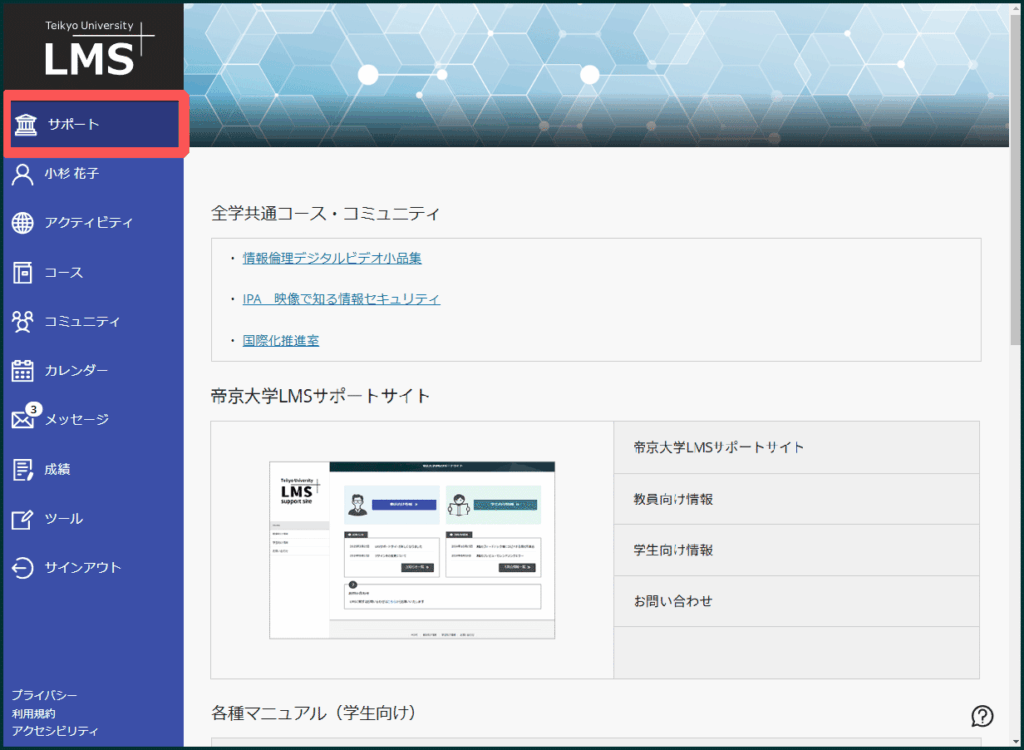1024x750 pixels.
Task: Choose サインアウト in the sidebar
Action: [93, 568]
